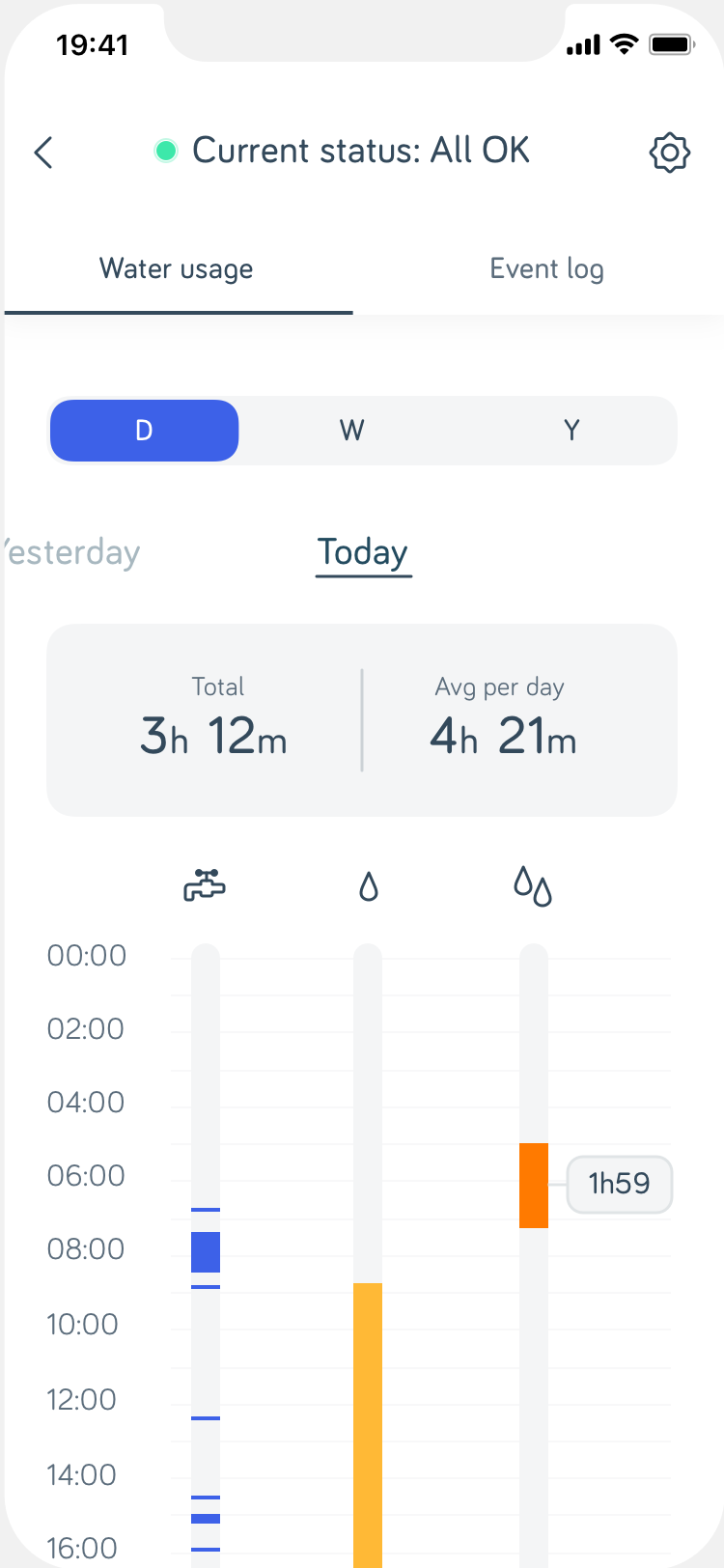Go to Yesterday's usage
Image resolution: width=724 pixels, height=1568 pixels.
(x=72, y=552)
